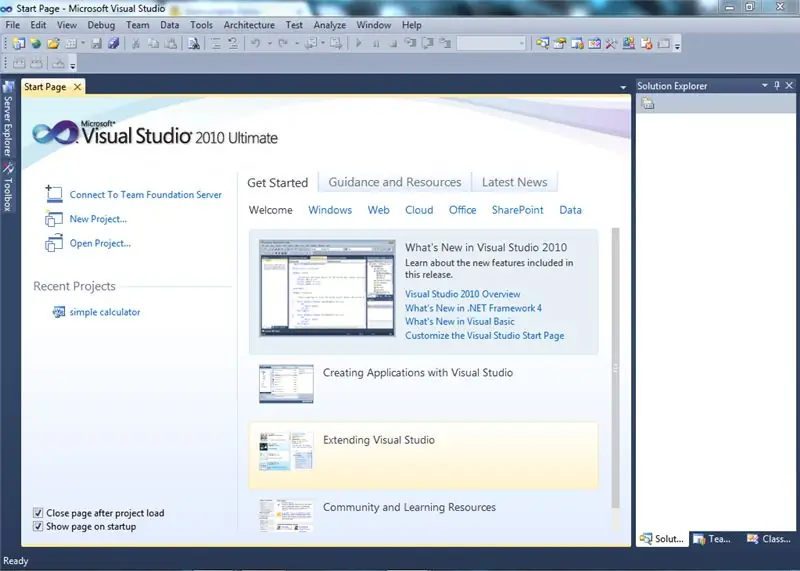
Task: Click the icon inside Solution Explorer panel
Action: tap(648, 104)
